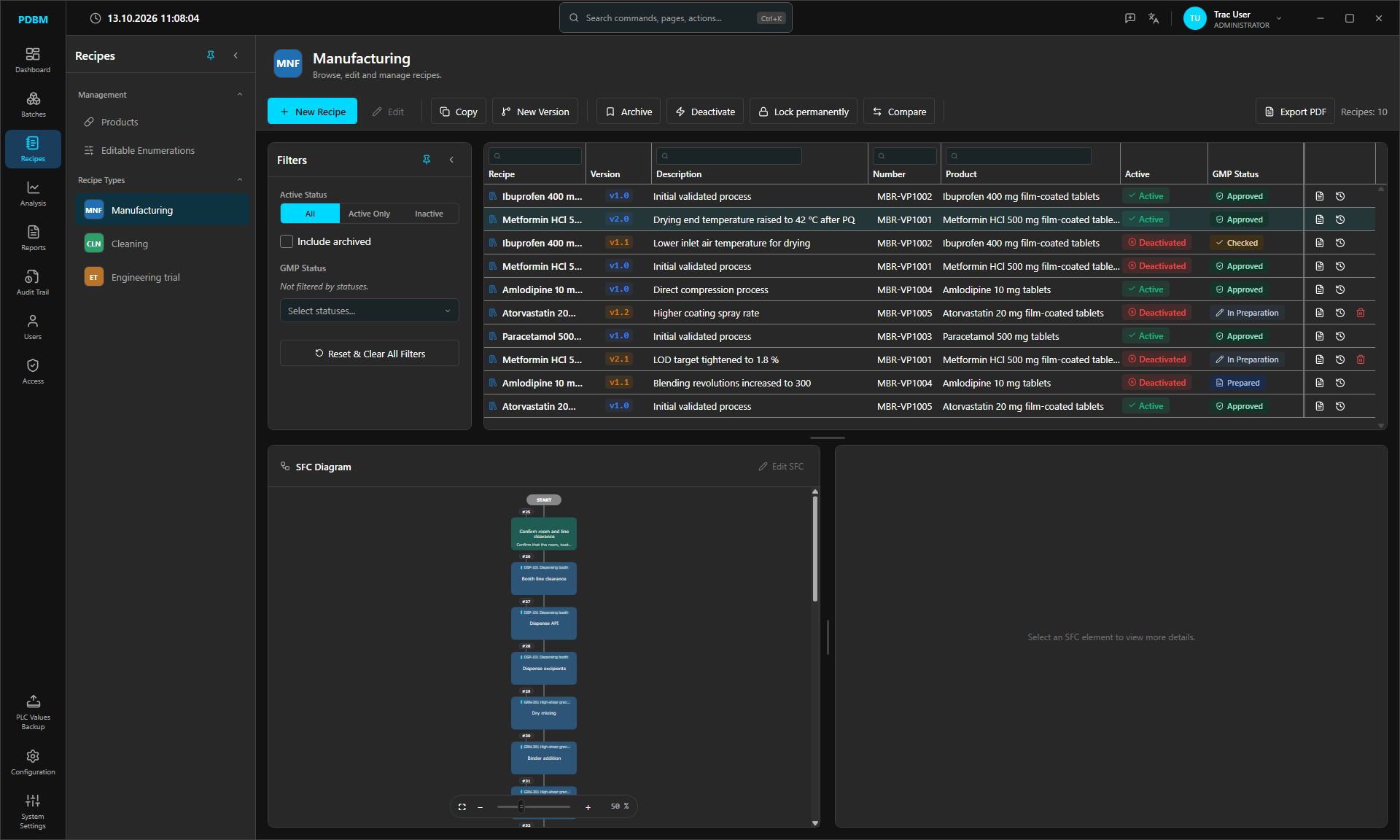Collapse the Management section
The height and width of the screenshot is (840, 1400).
click(240, 95)
